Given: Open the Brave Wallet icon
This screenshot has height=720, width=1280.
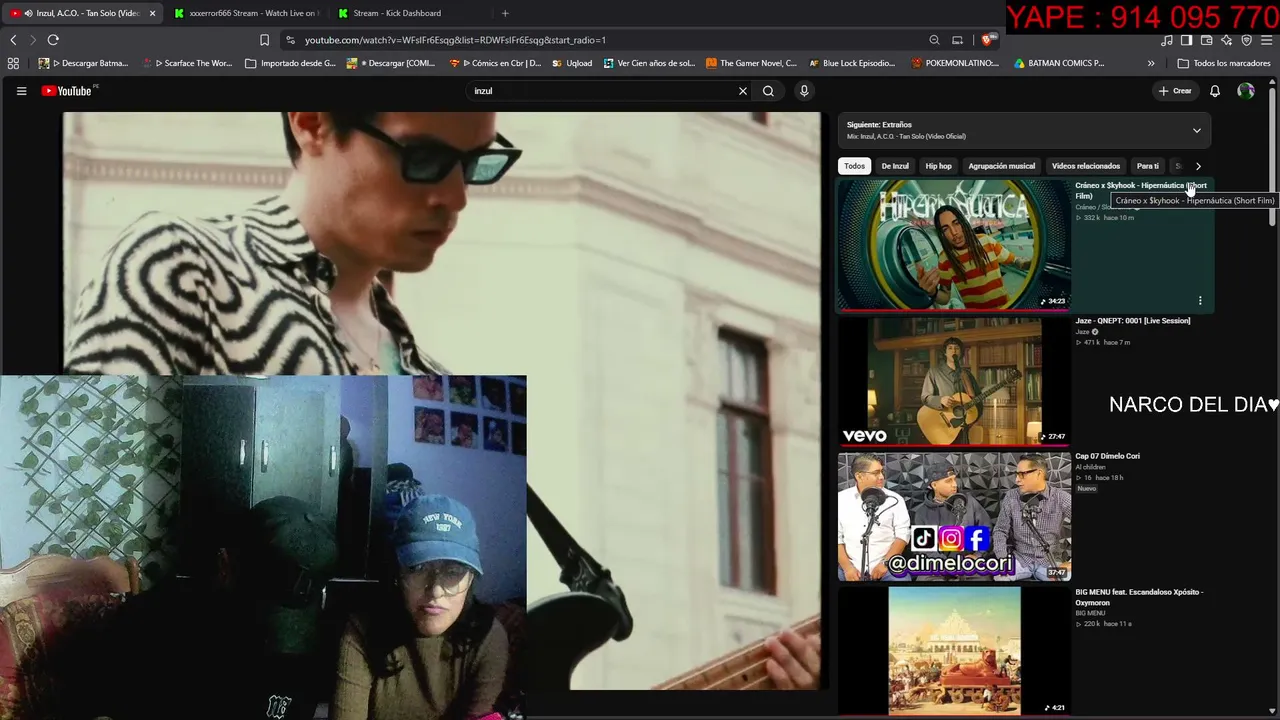Looking at the screenshot, I should (1206, 40).
